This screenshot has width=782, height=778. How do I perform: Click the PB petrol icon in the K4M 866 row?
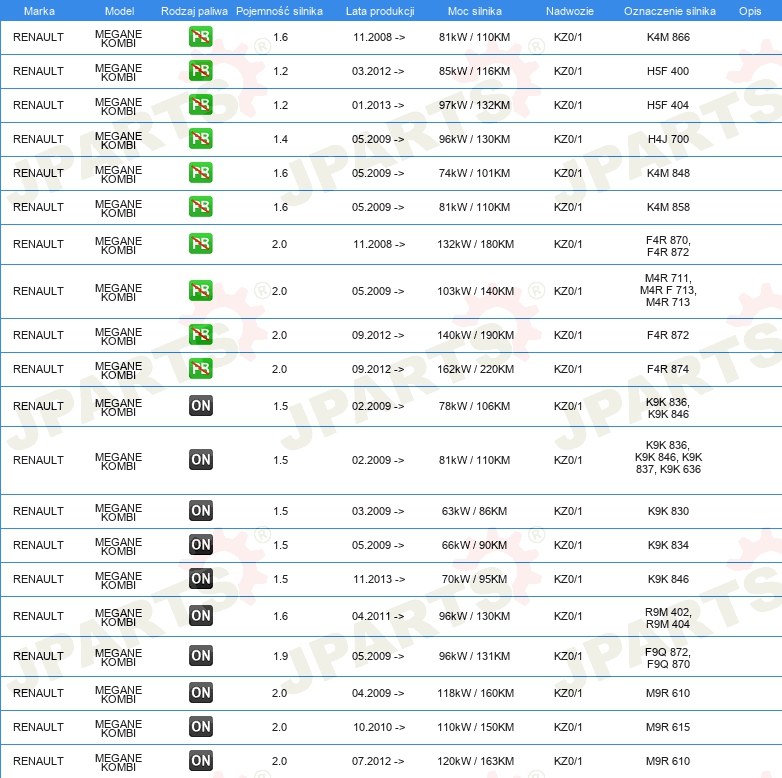[x=200, y=37]
